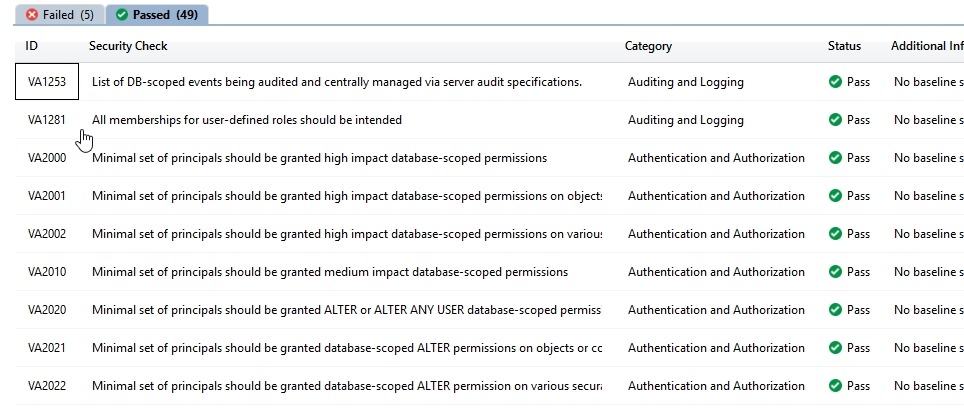Select the VA2020 ALTER ANY USER check
964x411 pixels.
point(346,310)
